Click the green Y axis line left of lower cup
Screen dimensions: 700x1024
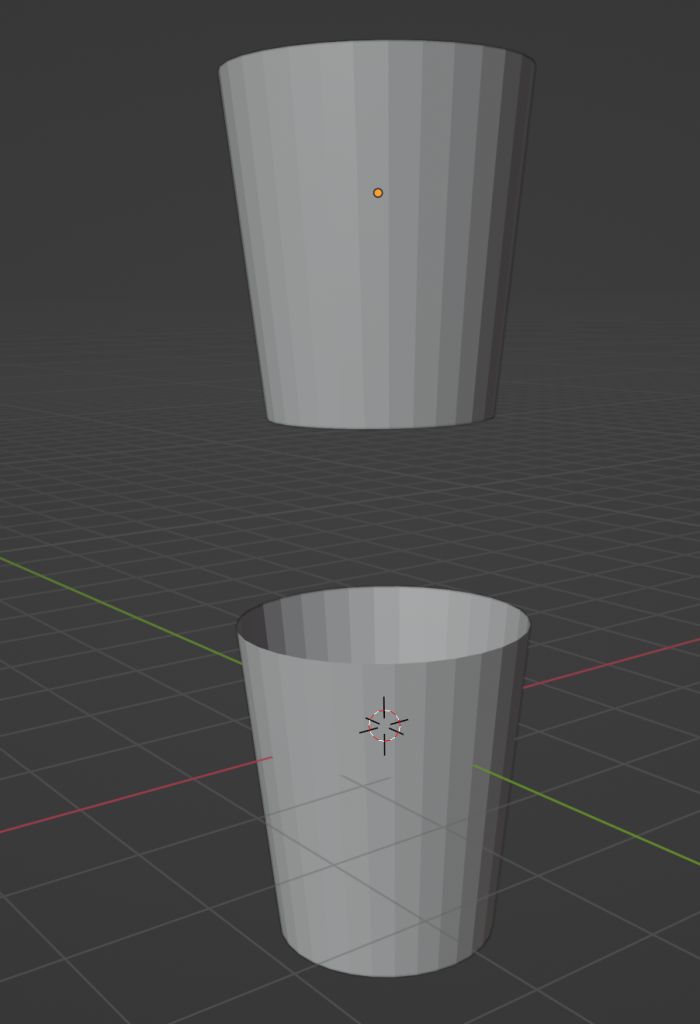(x=120, y=607)
